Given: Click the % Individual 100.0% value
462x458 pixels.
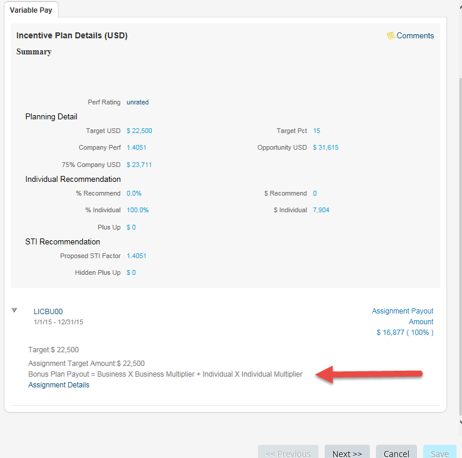Looking at the screenshot, I should click(x=138, y=210).
